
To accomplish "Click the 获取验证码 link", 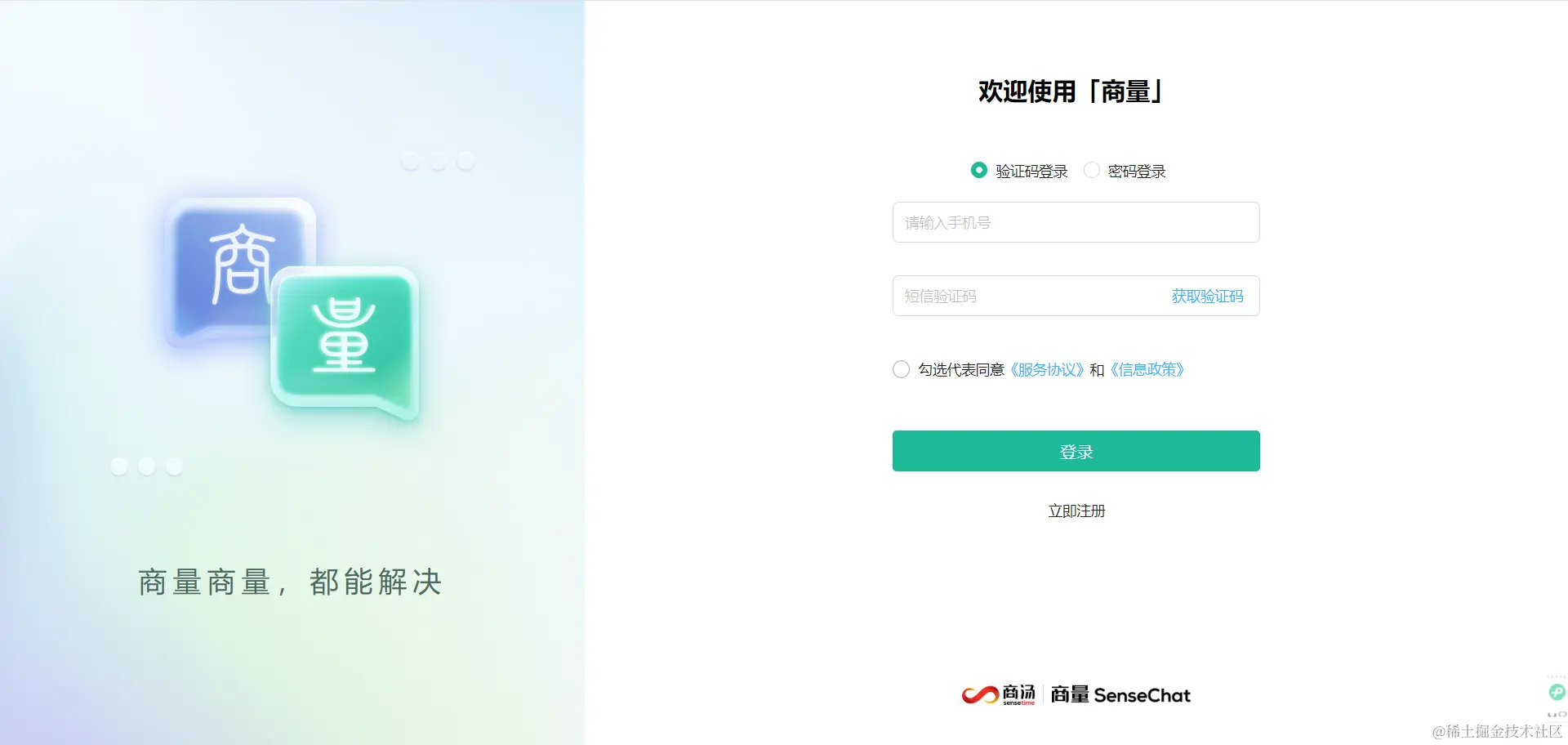I will pos(1207,296).
